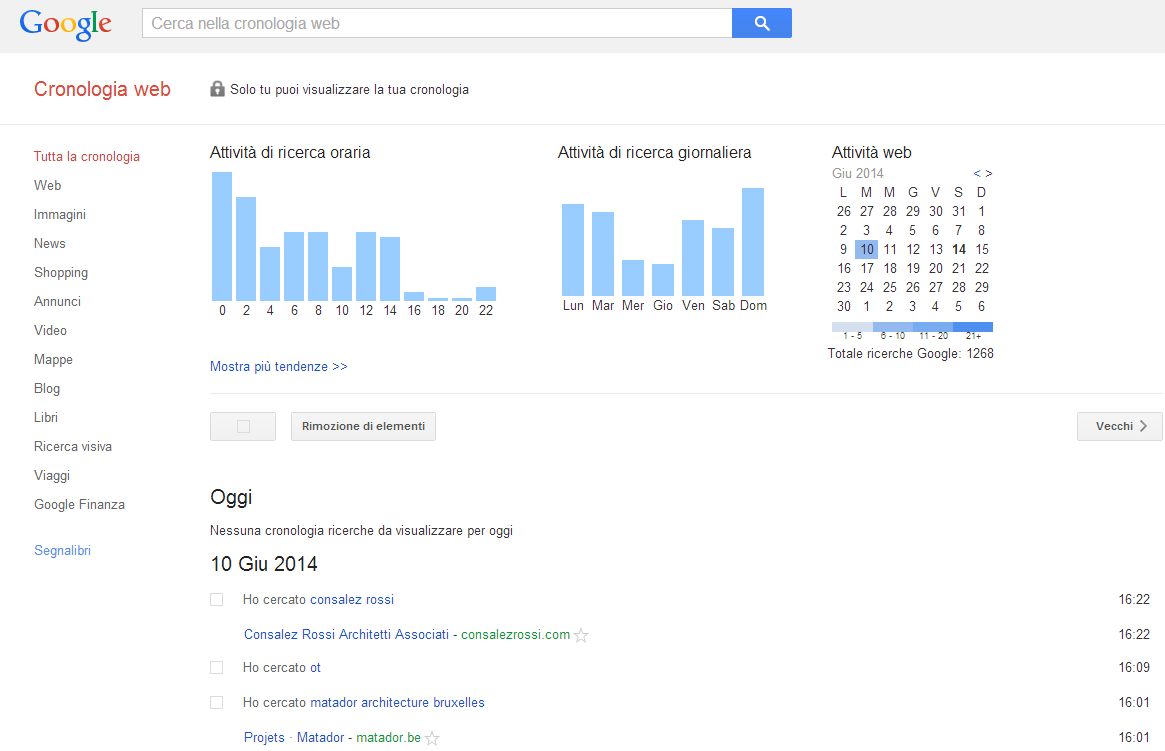Select Viaggi history filter
Viewport: 1165px width, 751px height.
(x=52, y=475)
